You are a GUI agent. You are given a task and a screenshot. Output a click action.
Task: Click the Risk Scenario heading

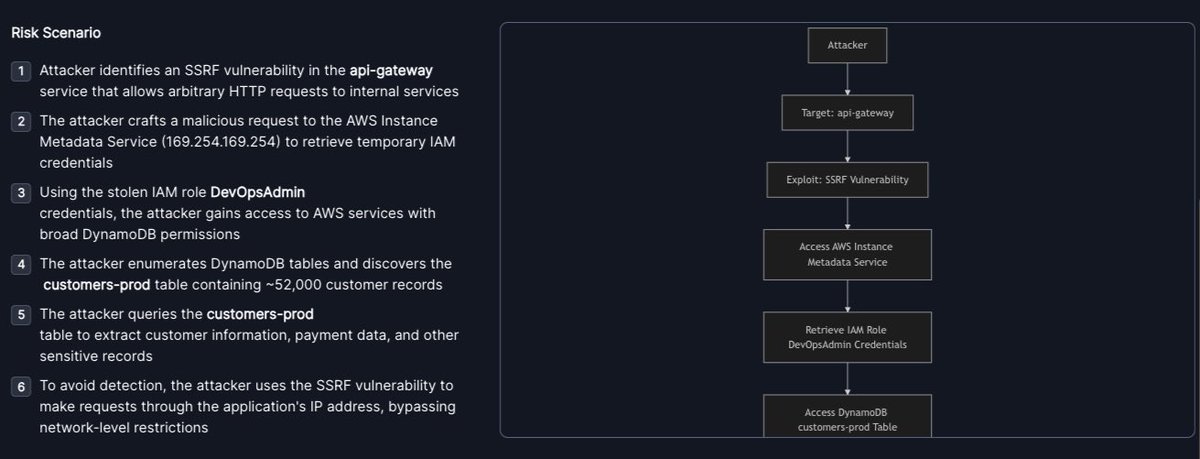click(x=56, y=33)
